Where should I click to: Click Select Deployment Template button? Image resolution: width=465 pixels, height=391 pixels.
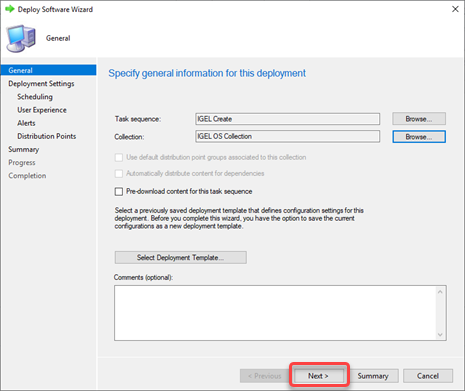click(181, 257)
